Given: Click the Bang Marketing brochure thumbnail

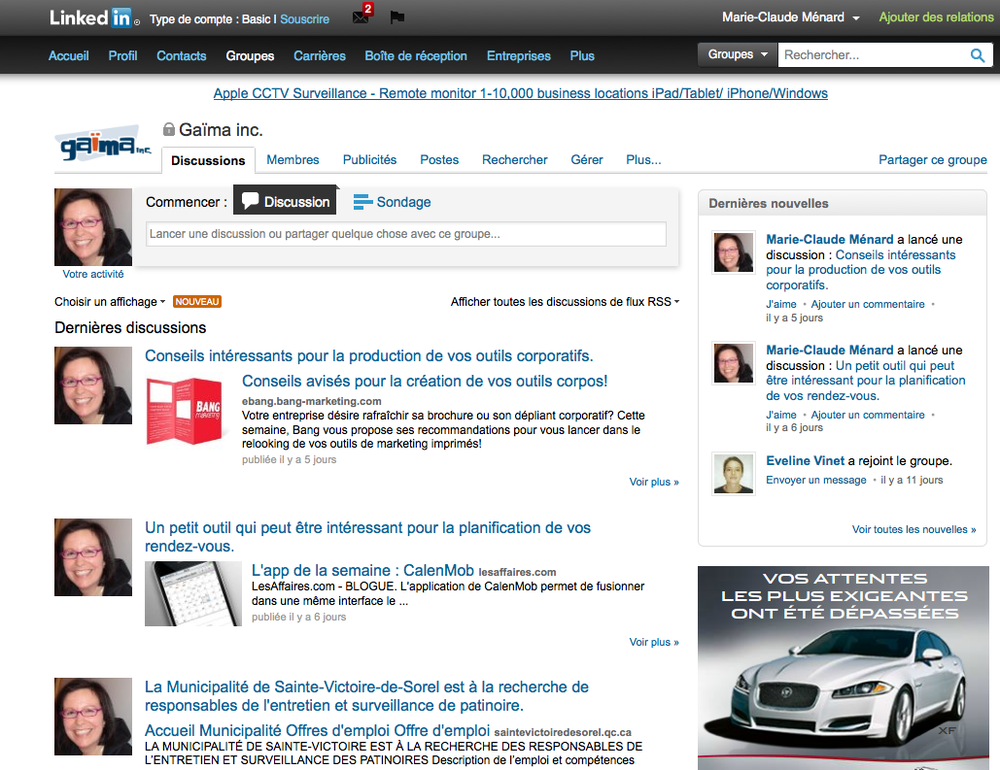Looking at the screenshot, I should [186, 410].
